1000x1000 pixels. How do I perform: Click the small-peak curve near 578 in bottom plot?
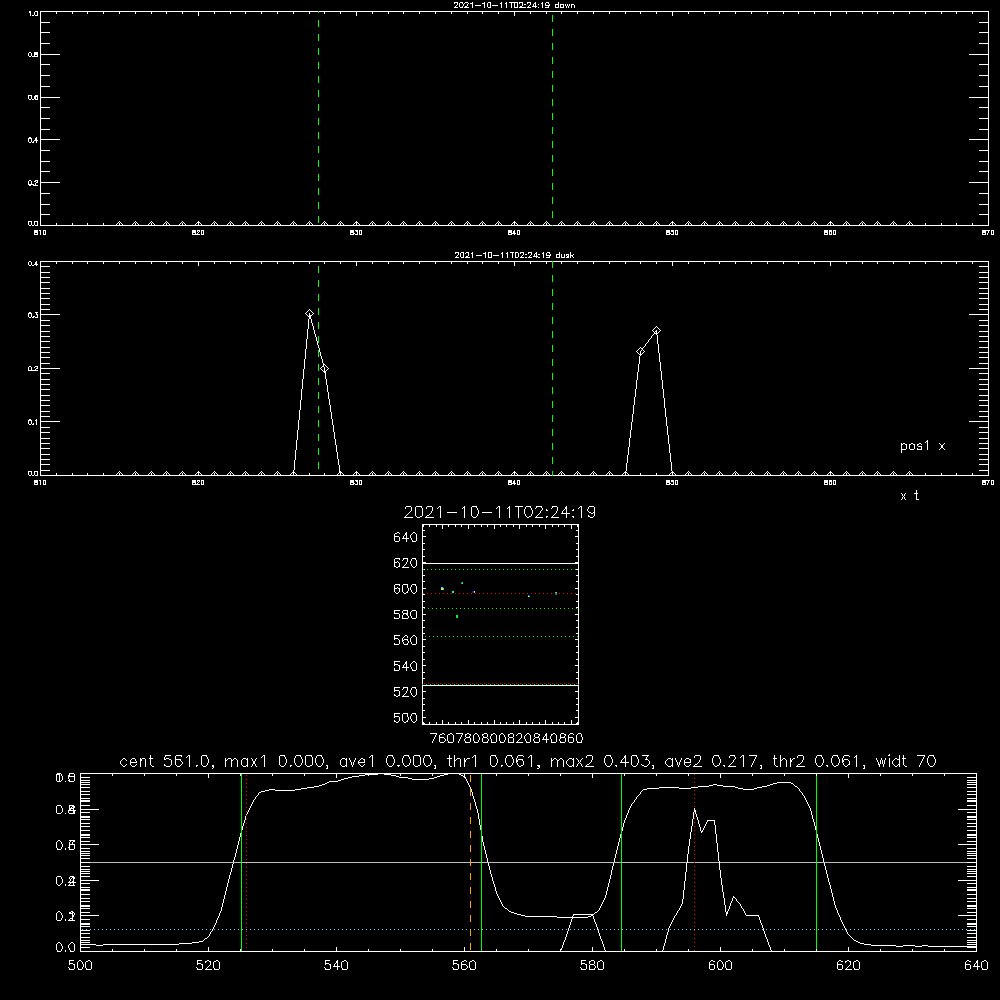(582, 915)
